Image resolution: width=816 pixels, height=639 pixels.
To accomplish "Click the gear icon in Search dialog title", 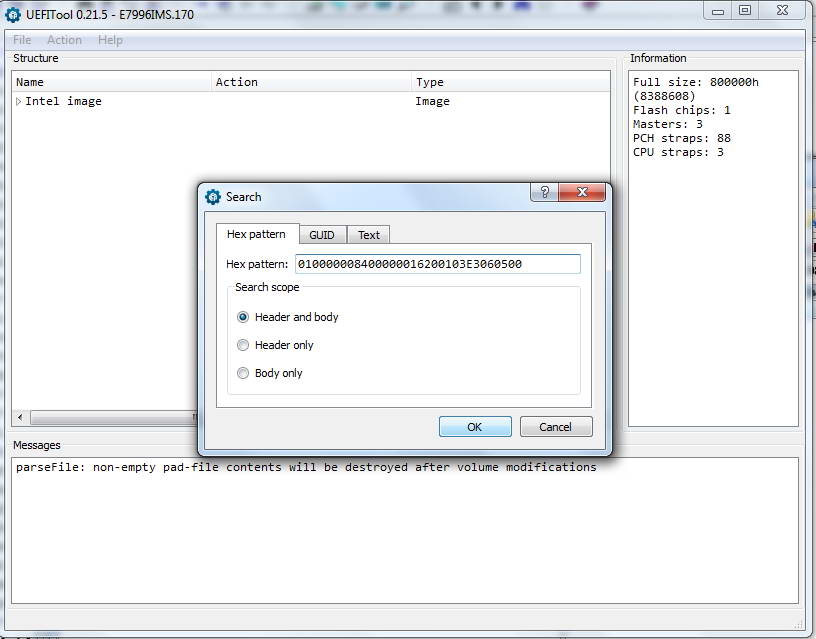I will pyautogui.click(x=213, y=197).
